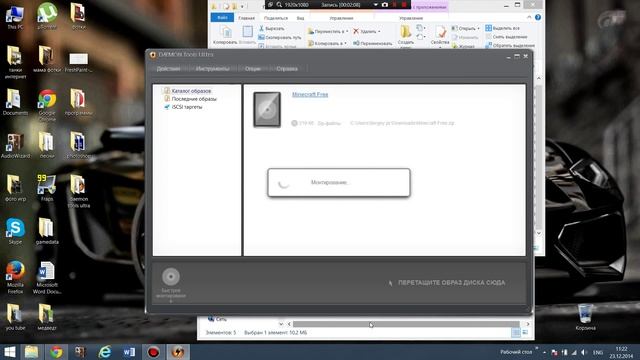This screenshot has height=360, width=640.
Task: Open the Инструменты menu in DAEMON Tools
Action: tap(212, 69)
